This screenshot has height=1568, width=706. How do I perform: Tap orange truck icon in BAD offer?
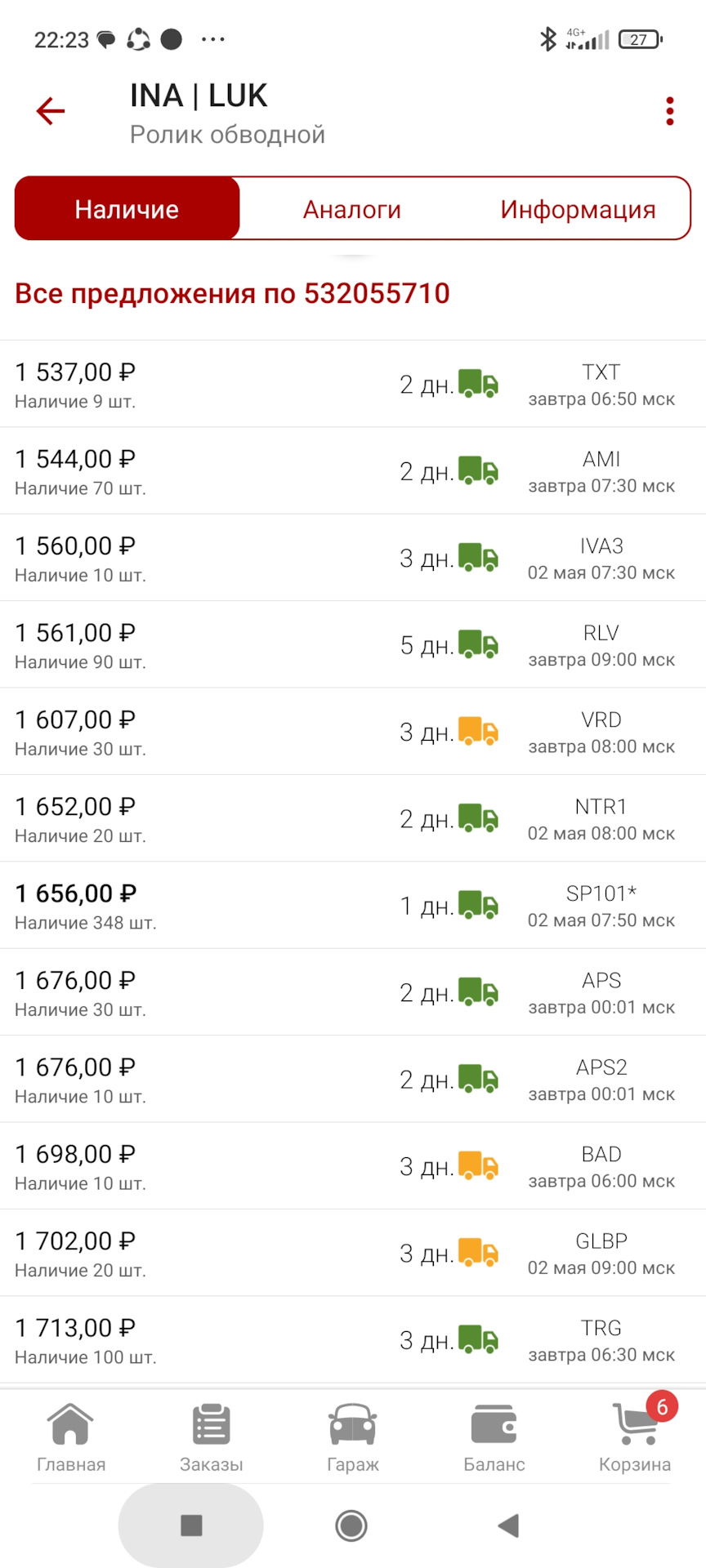click(478, 1166)
